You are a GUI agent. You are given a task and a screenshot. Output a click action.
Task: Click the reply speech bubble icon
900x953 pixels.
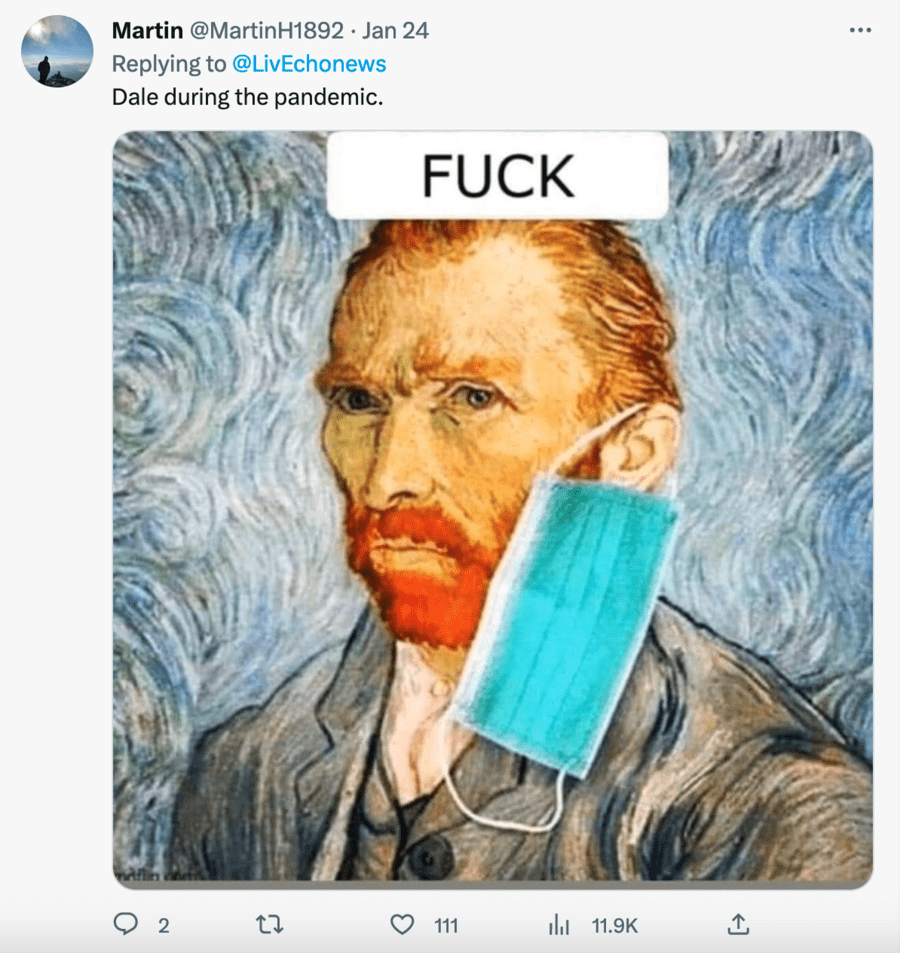125,925
